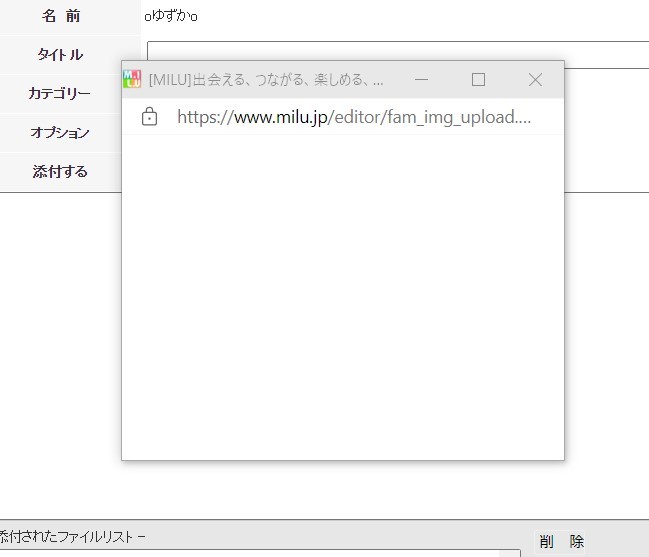Click the padlock site security icon

click(x=150, y=117)
